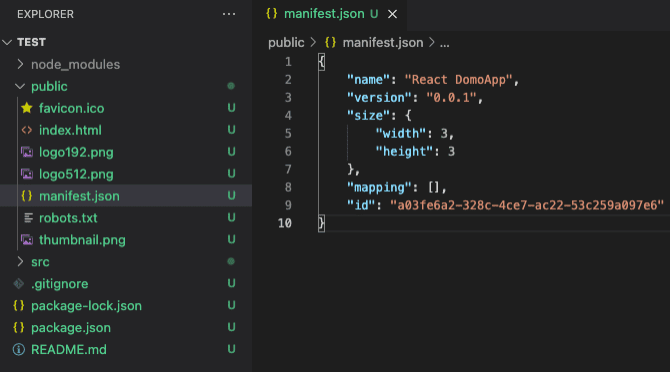Viewport: 670px width, 372px height.
Task: Select the src folder label
Action: coord(40,262)
